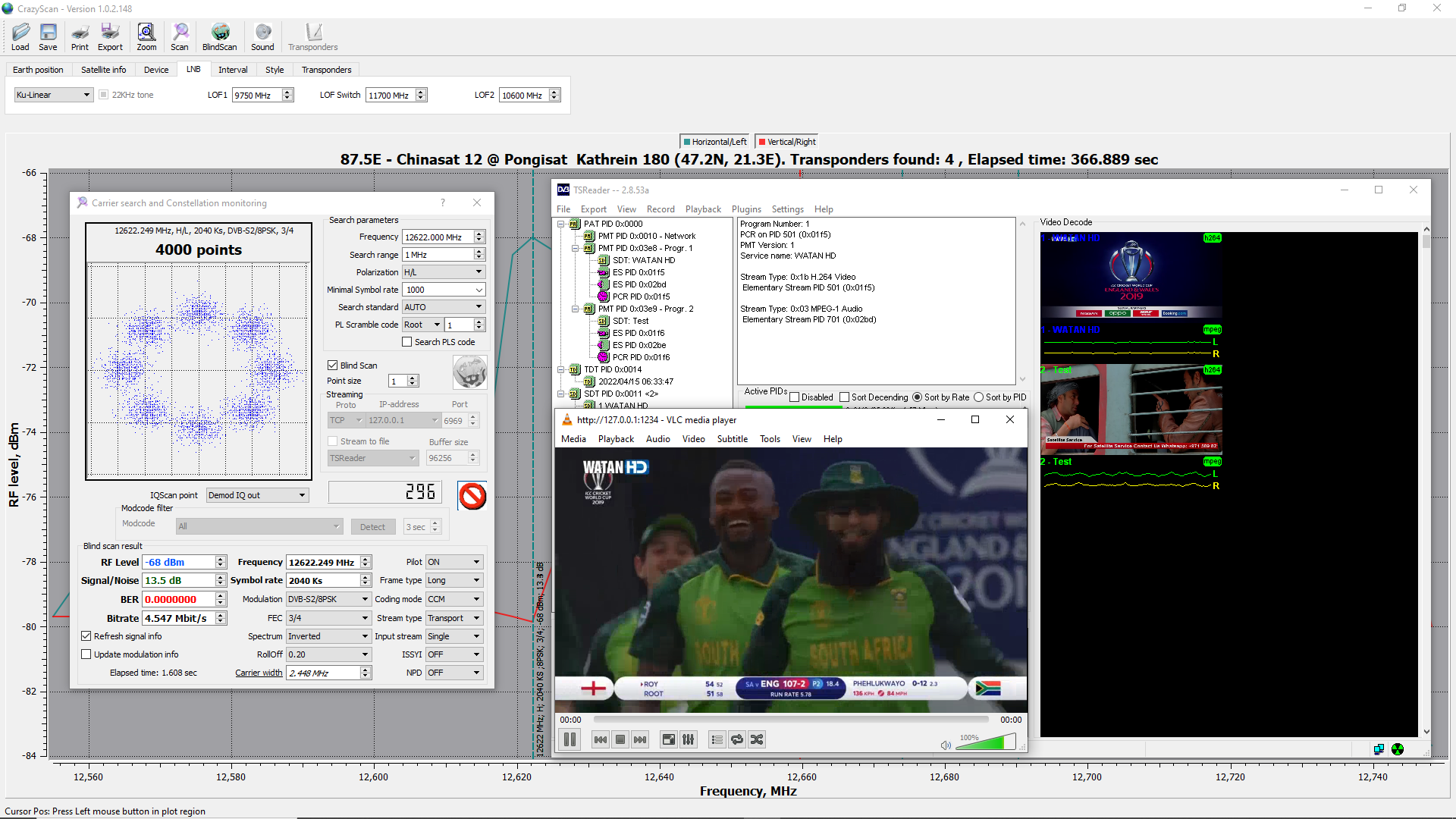
Task: Toggle VLC random shuffle icon
Action: pos(757,739)
